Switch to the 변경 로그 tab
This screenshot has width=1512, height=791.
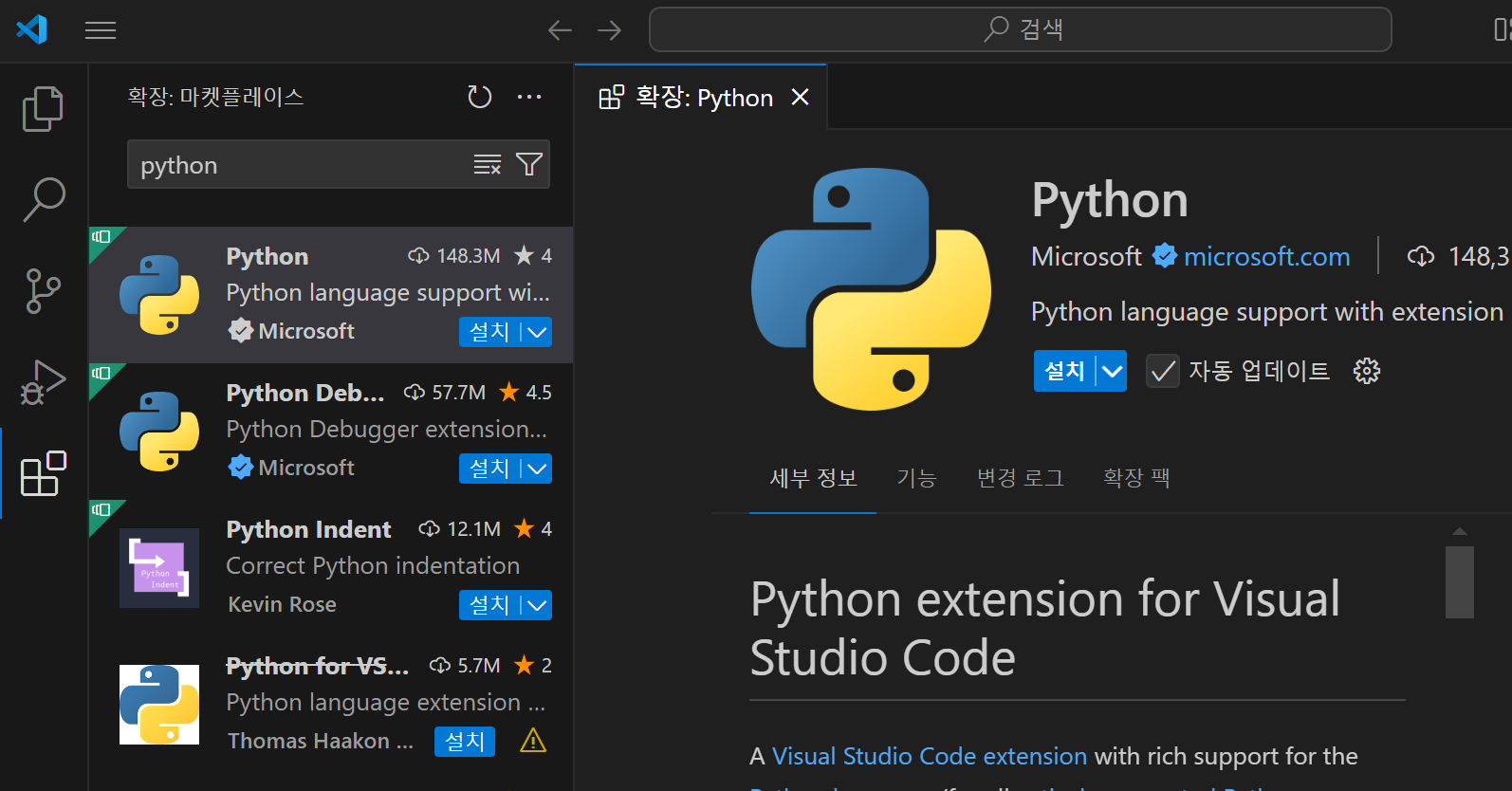coord(1020,478)
